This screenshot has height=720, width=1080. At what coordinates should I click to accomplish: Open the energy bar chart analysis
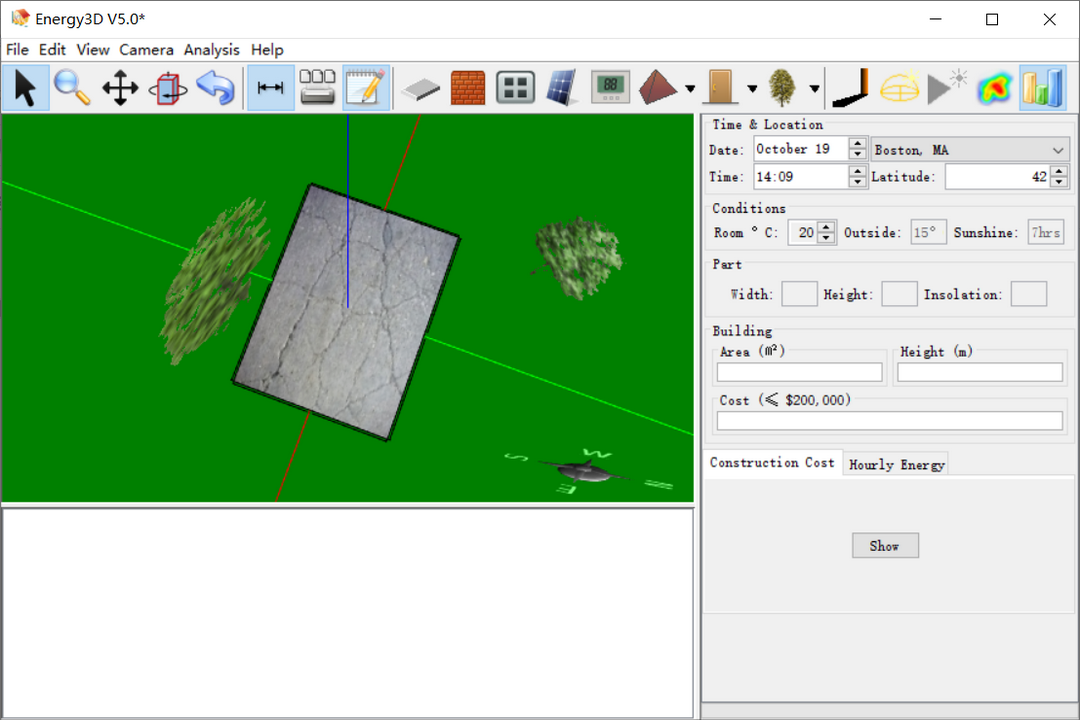1042,88
